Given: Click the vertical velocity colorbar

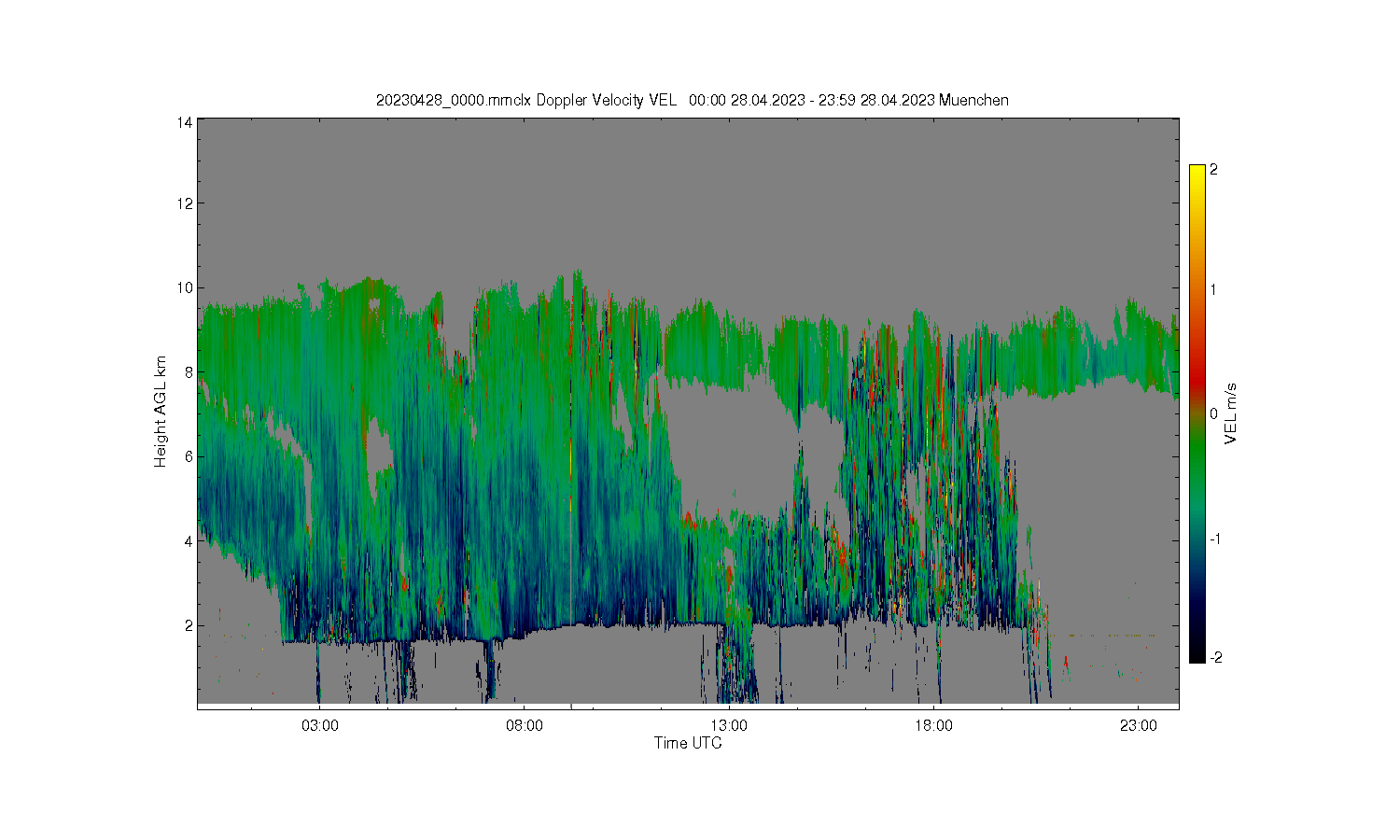Looking at the screenshot, I should point(1197,413).
